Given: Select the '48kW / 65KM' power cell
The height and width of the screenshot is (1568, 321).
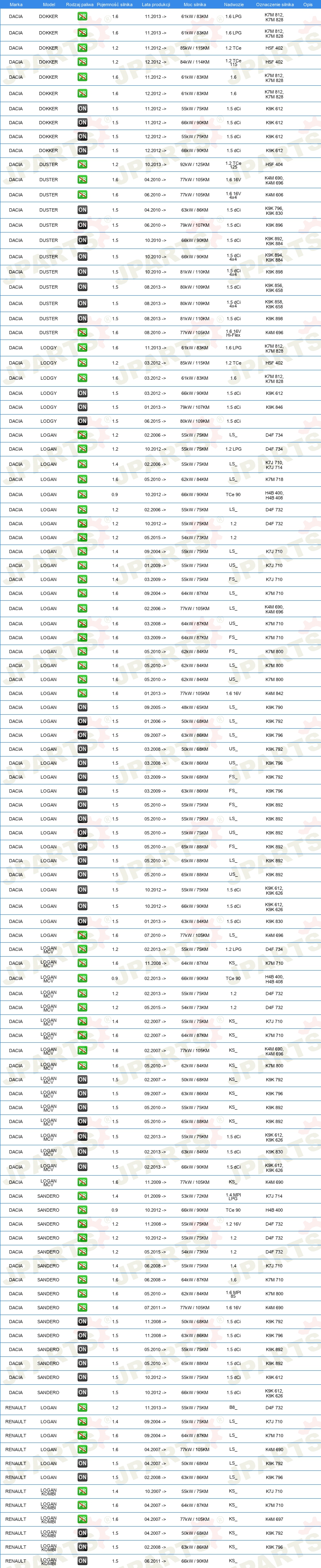Looking at the screenshot, I should (x=194, y=707).
